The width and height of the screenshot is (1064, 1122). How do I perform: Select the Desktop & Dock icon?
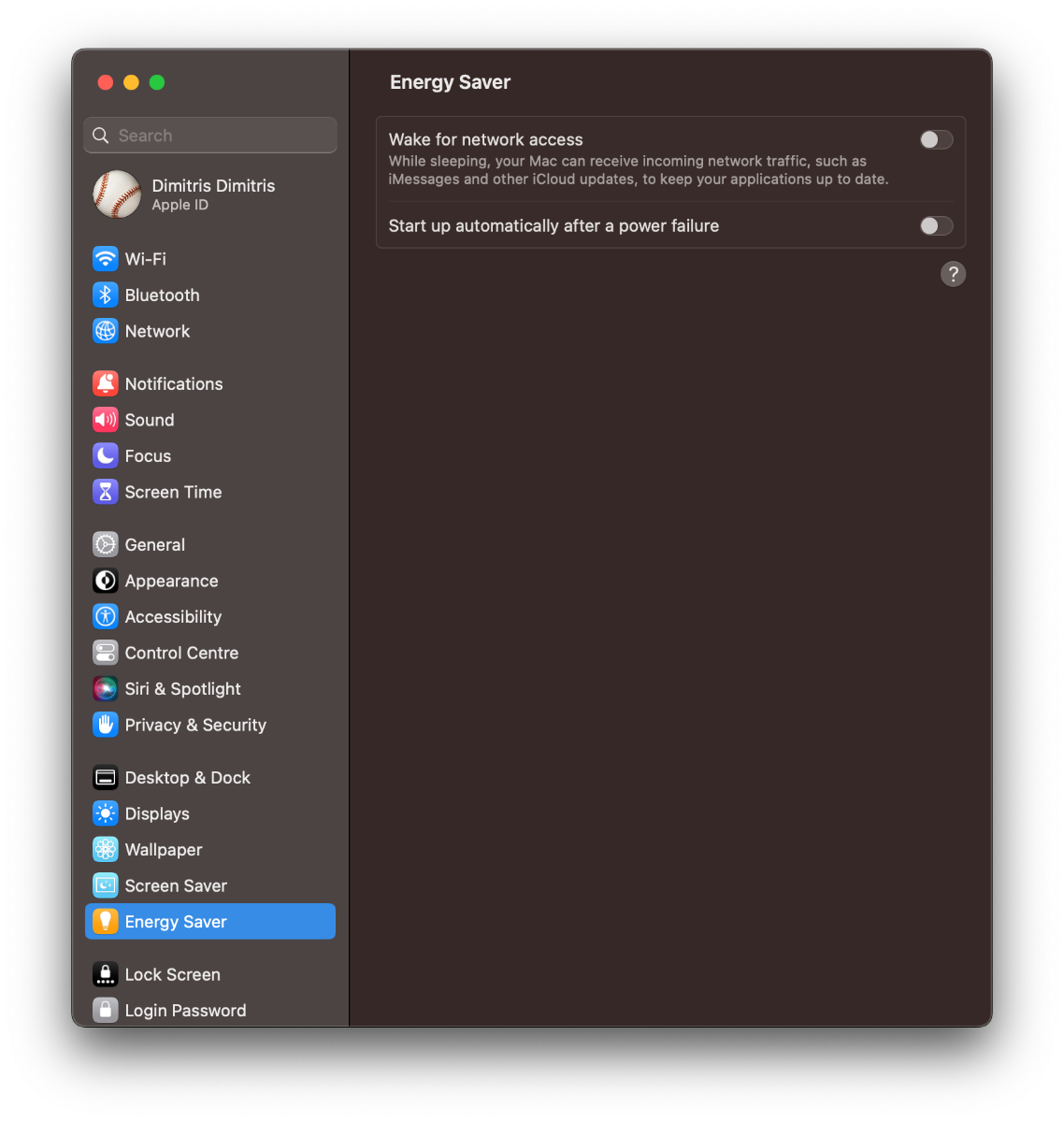106,778
